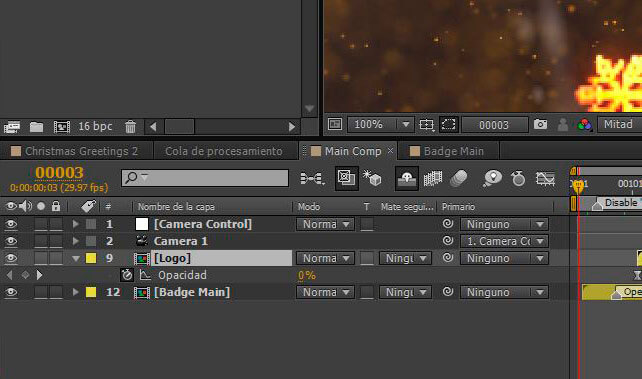Open the 16 bpc color depth setting
The image size is (642, 379).
pyautogui.click(x=95, y=126)
